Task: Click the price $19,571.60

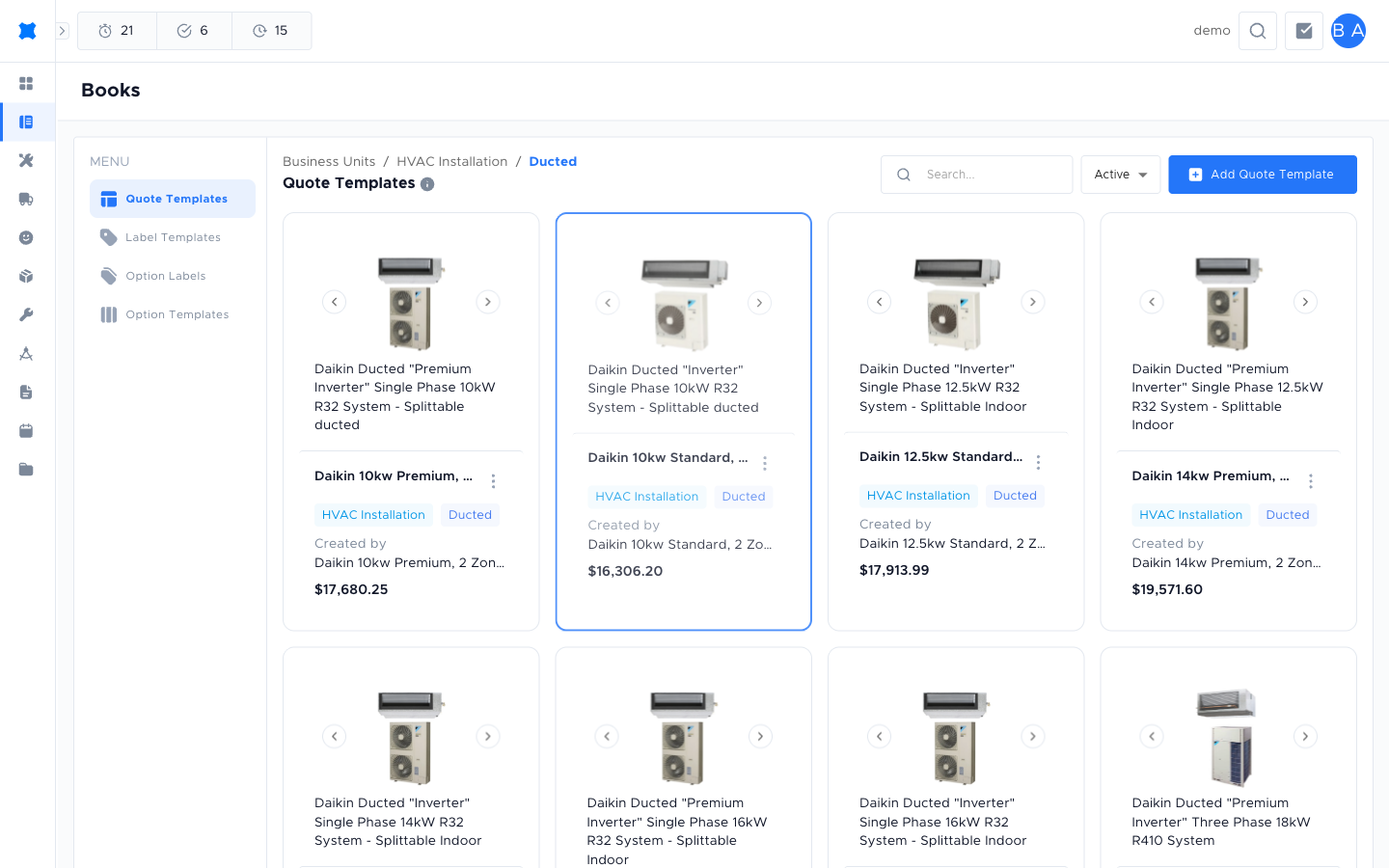Action: (x=1167, y=590)
